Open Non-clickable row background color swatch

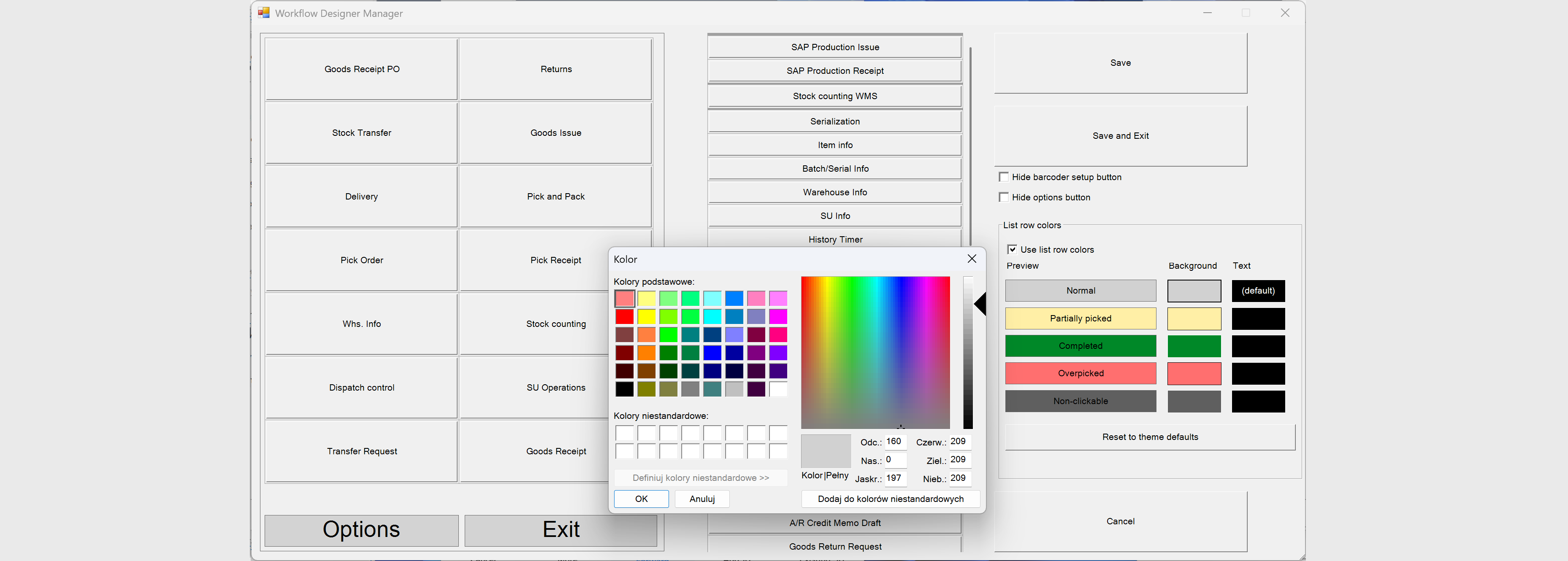click(x=1194, y=402)
